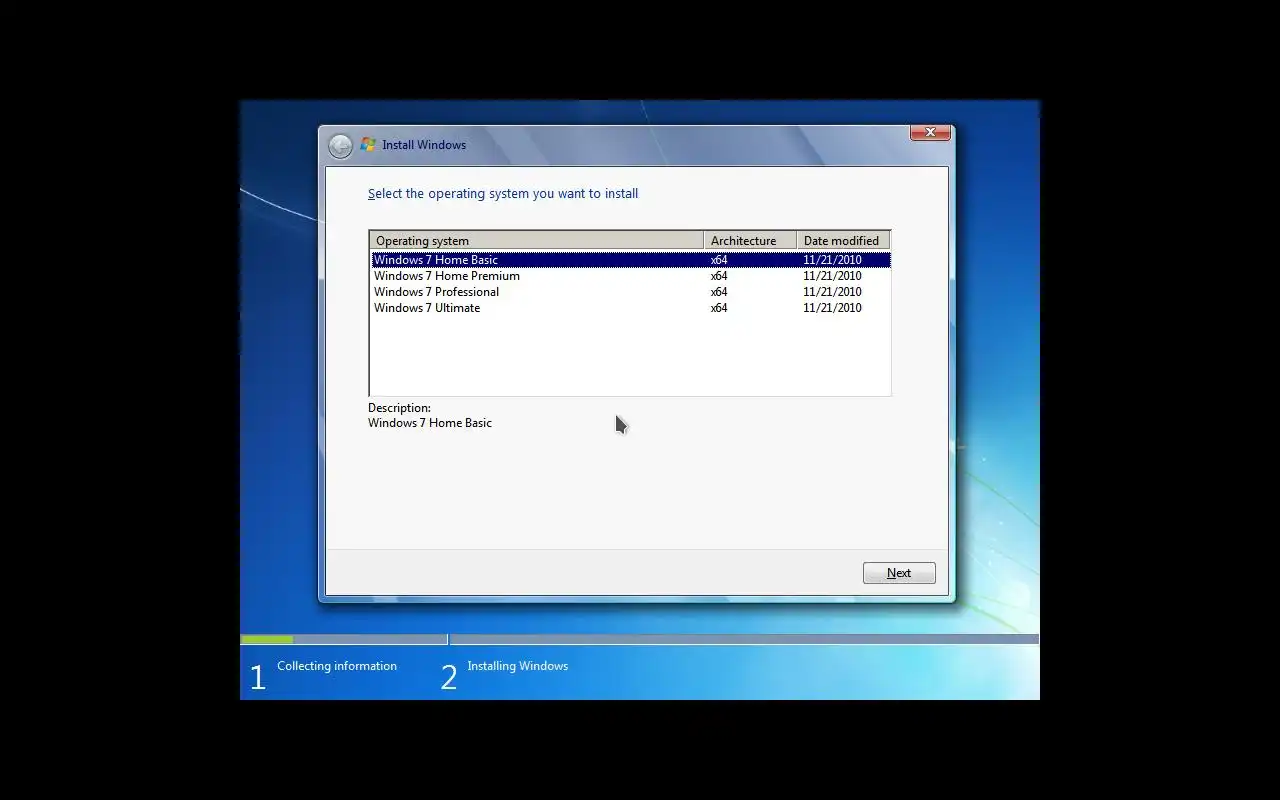Click the date 11/21/2010 in Professional row
Image resolution: width=1280 pixels, height=800 pixels.
[x=832, y=292]
